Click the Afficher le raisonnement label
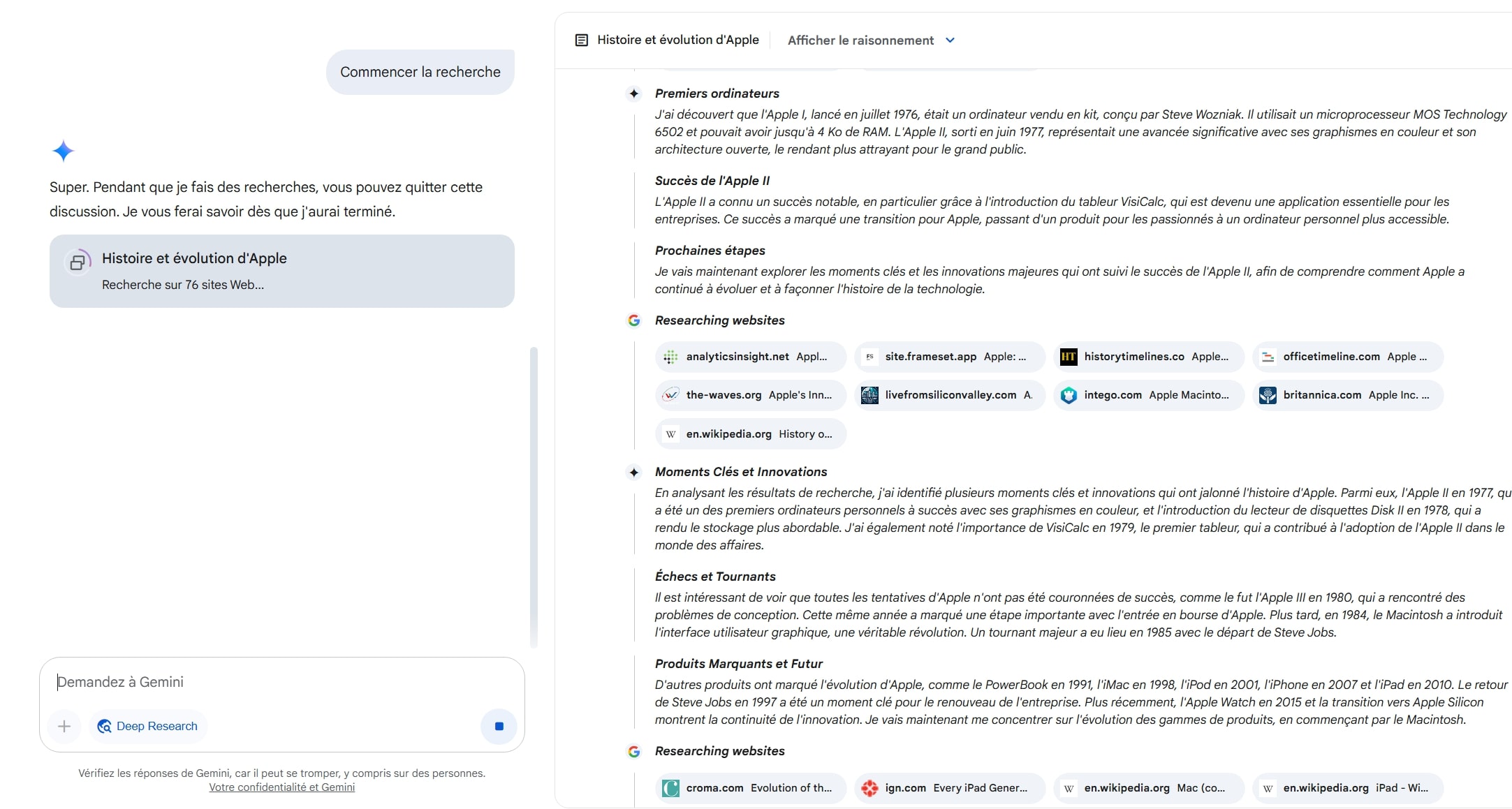1512x809 pixels. (860, 40)
